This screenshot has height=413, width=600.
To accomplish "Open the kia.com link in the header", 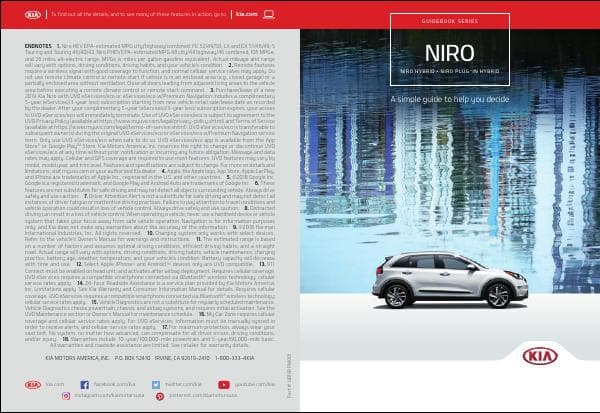I will 246,14.
